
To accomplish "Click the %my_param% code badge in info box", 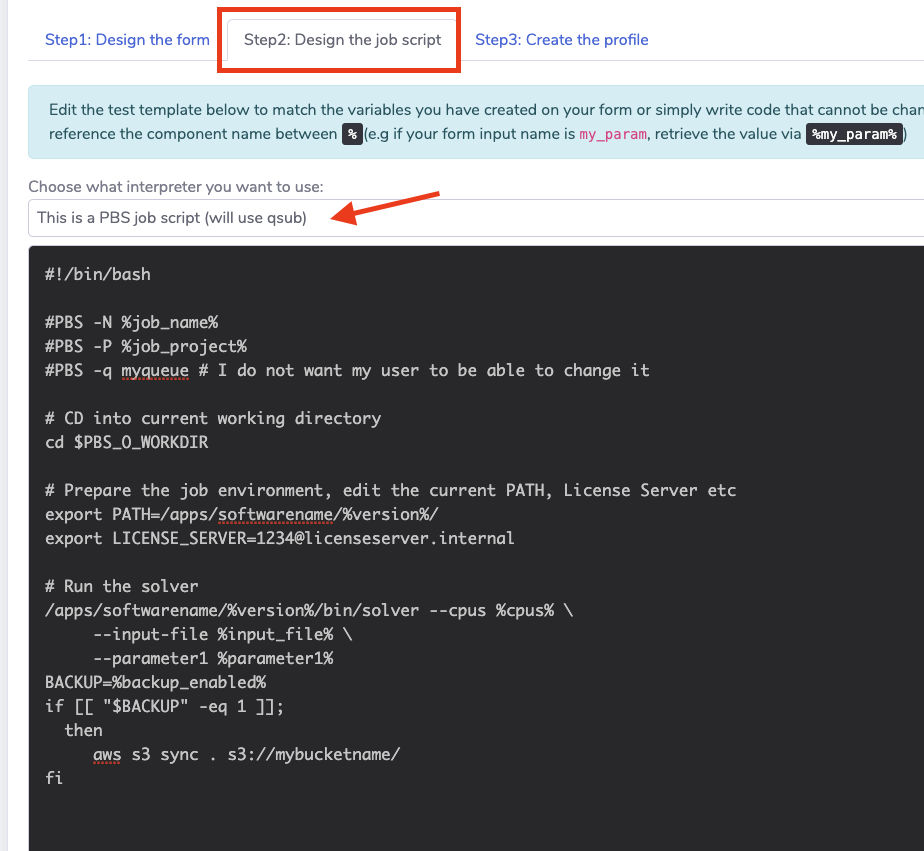I will click(x=854, y=134).
